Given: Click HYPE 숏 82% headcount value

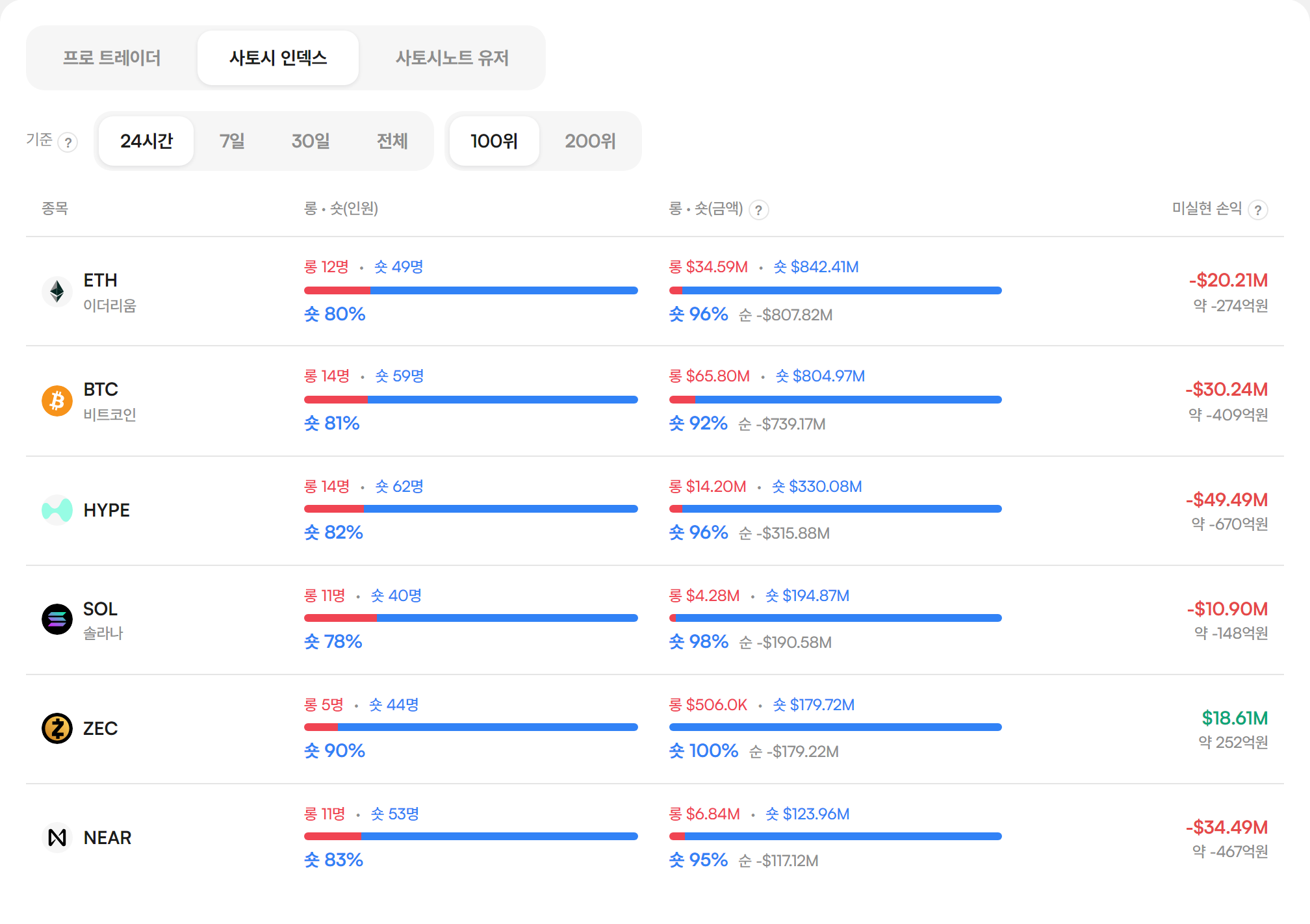Looking at the screenshot, I should (x=333, y=532).
